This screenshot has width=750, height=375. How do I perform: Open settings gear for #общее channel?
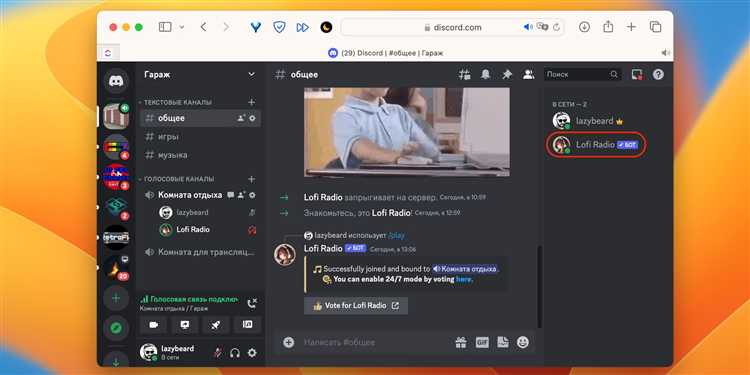pyautogui.click(x=252, y=118)
